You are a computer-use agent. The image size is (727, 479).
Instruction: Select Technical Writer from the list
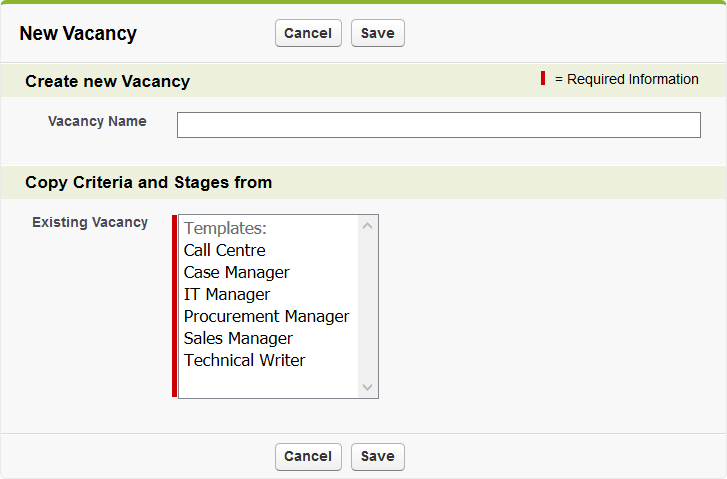(245, 360)
